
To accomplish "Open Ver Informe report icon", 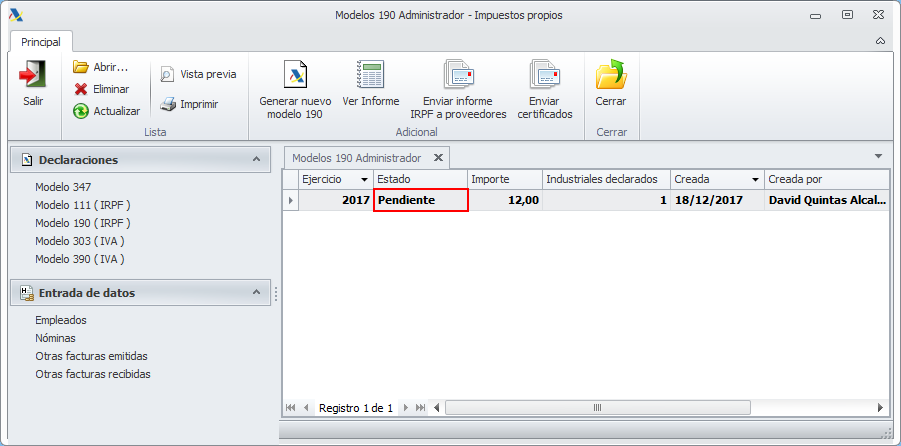I will coord(371,75).
